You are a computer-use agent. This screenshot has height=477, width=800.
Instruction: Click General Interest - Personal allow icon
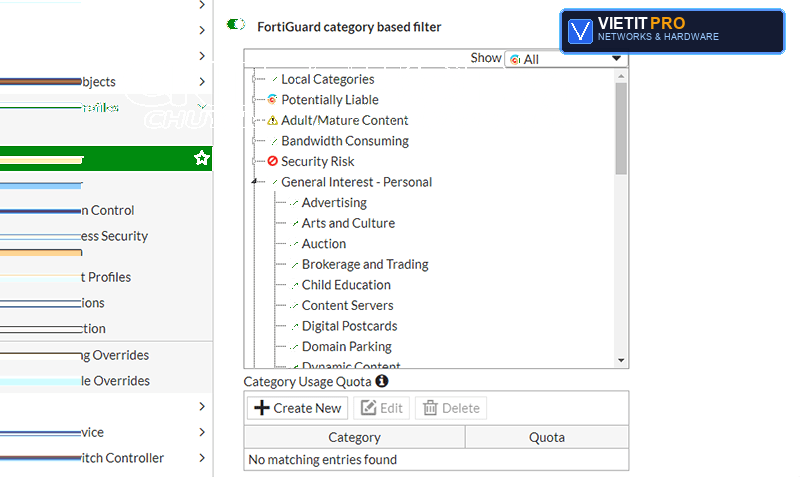(x=274, y=182)
